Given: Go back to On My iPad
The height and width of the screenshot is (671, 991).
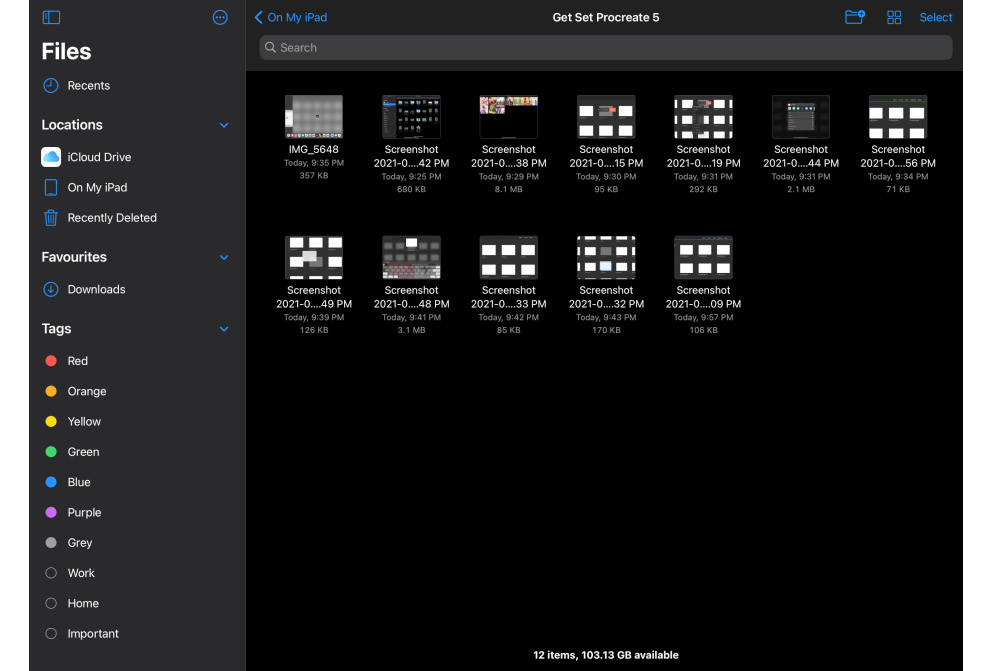Looking at the screenshot, I should pos(291,17).
